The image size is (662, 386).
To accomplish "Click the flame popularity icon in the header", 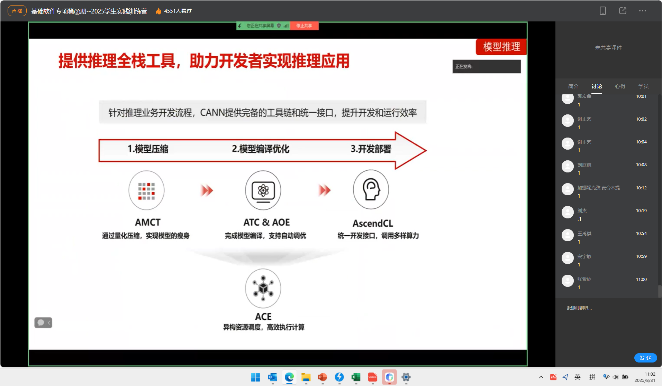I will click(x=158, y=11).
